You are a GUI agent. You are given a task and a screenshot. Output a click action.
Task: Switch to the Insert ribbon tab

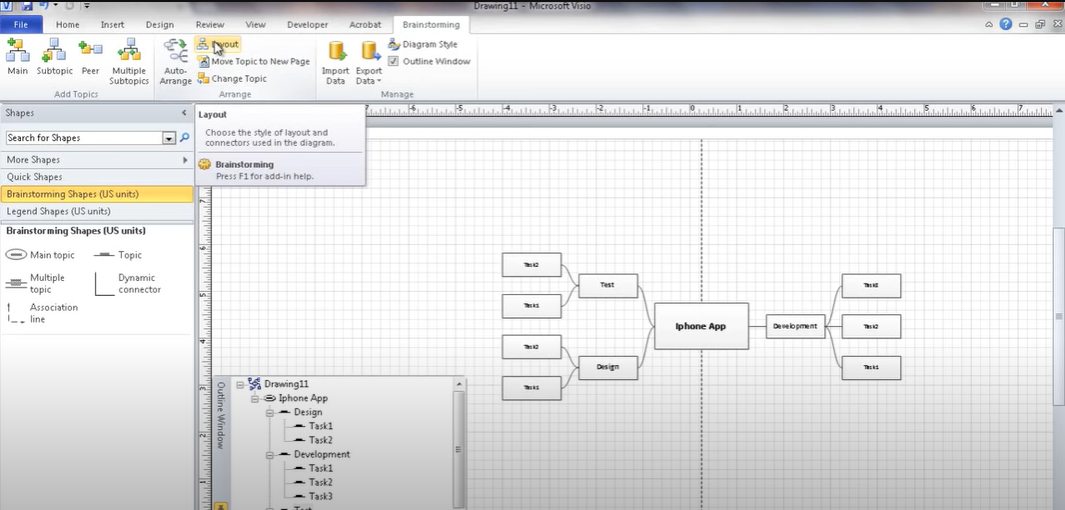(113, 24)
